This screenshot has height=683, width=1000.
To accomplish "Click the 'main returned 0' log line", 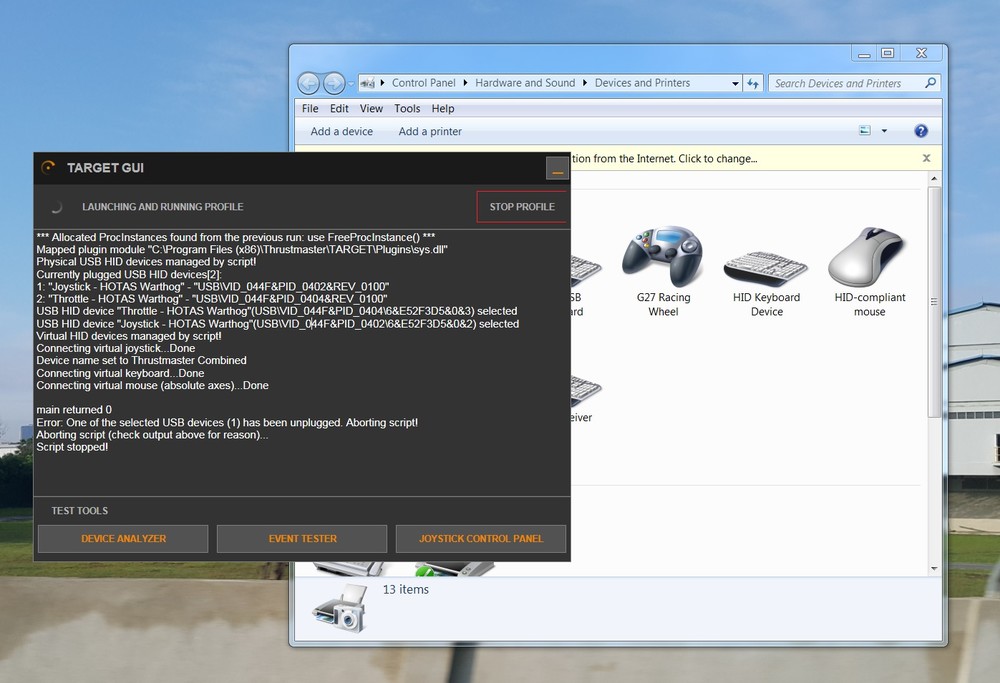I will [74, 409].
